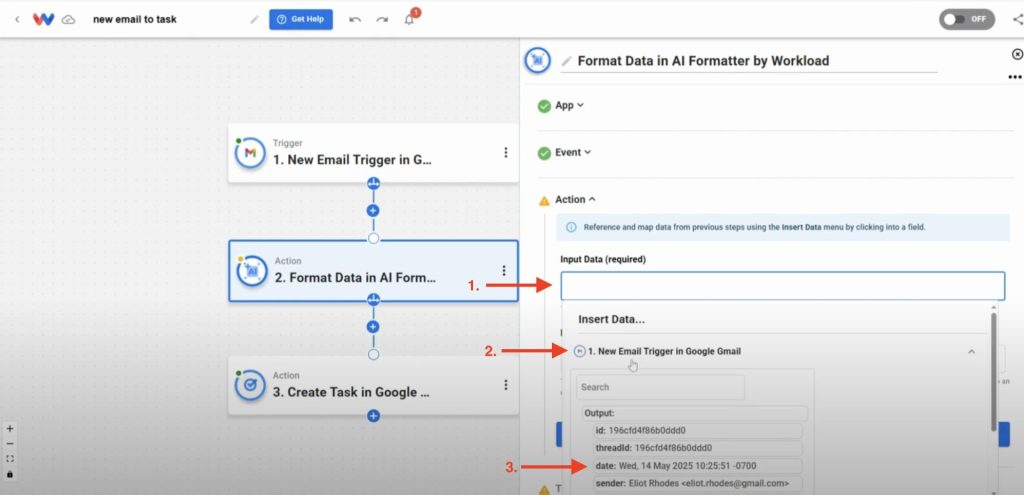
Task: Focus the Insert Data search box
Action: pos(660,387)
